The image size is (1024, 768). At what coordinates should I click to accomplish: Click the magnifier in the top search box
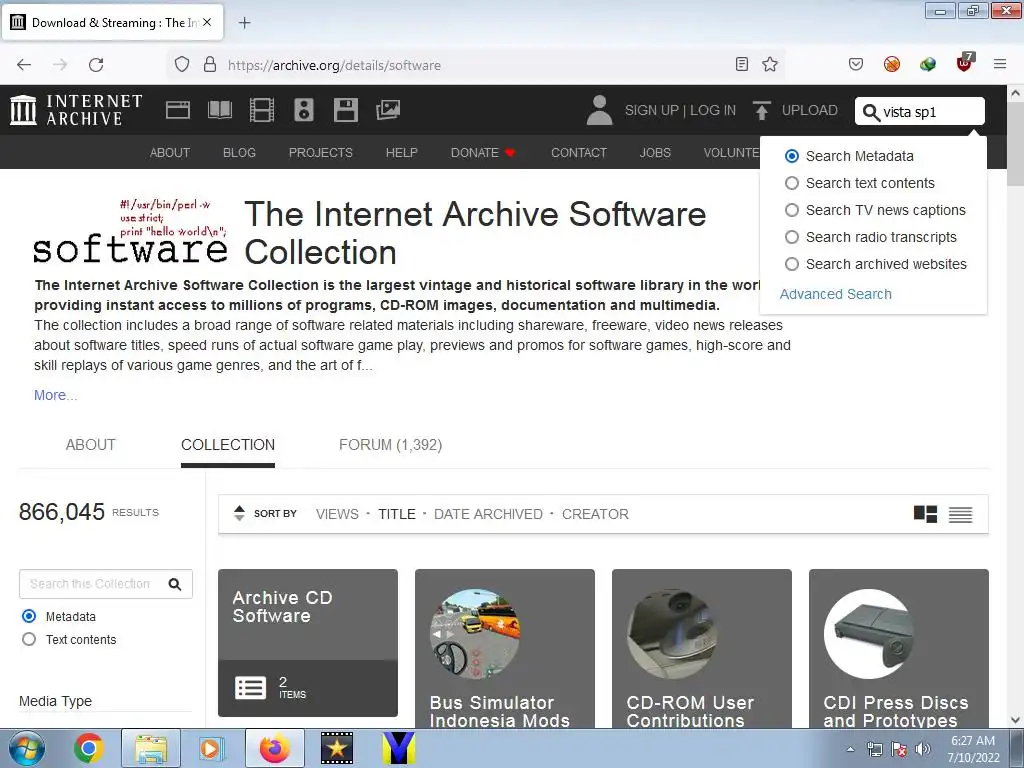point(871,112)
